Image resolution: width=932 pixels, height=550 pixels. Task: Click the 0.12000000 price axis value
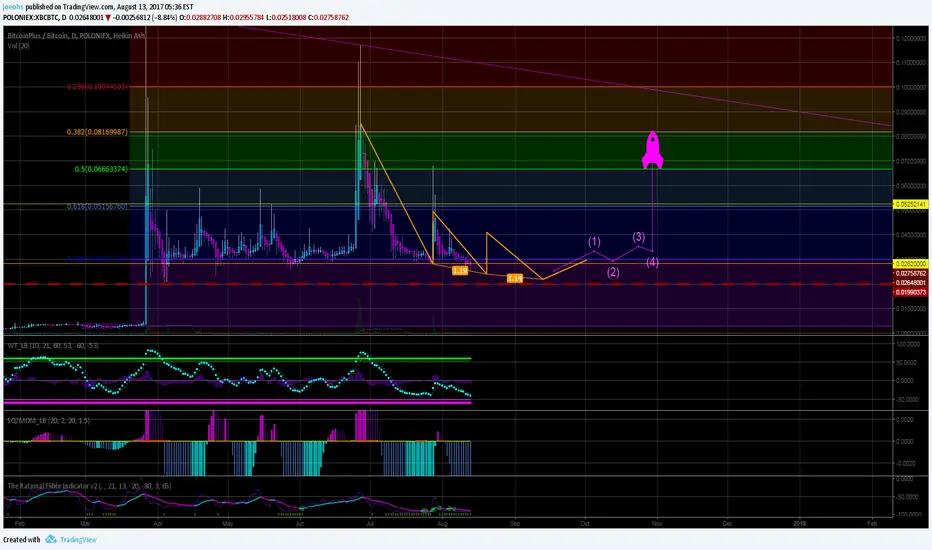pyautogui.click(x=911, y=37)
